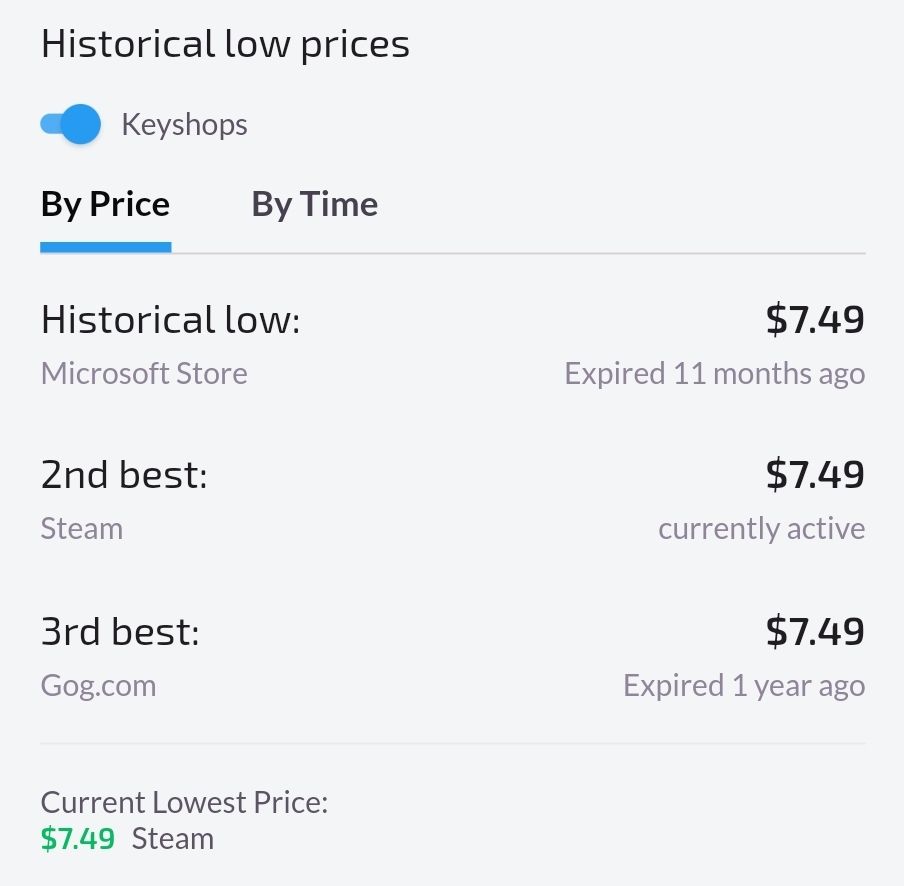
Task: Open Steam beside the green price
Action: (x=173, y=838)
